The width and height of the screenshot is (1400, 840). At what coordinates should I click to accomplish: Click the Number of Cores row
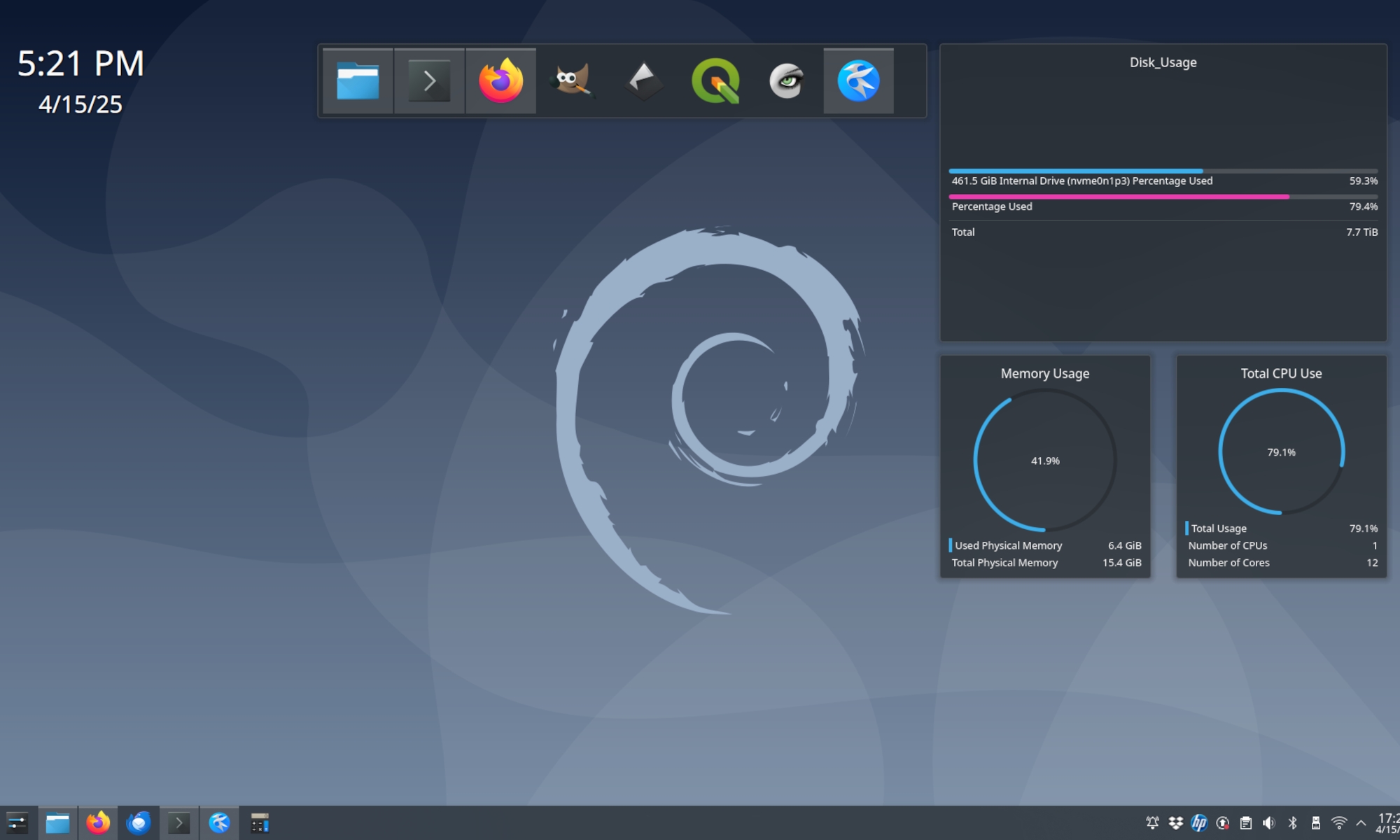(1282, 563)
